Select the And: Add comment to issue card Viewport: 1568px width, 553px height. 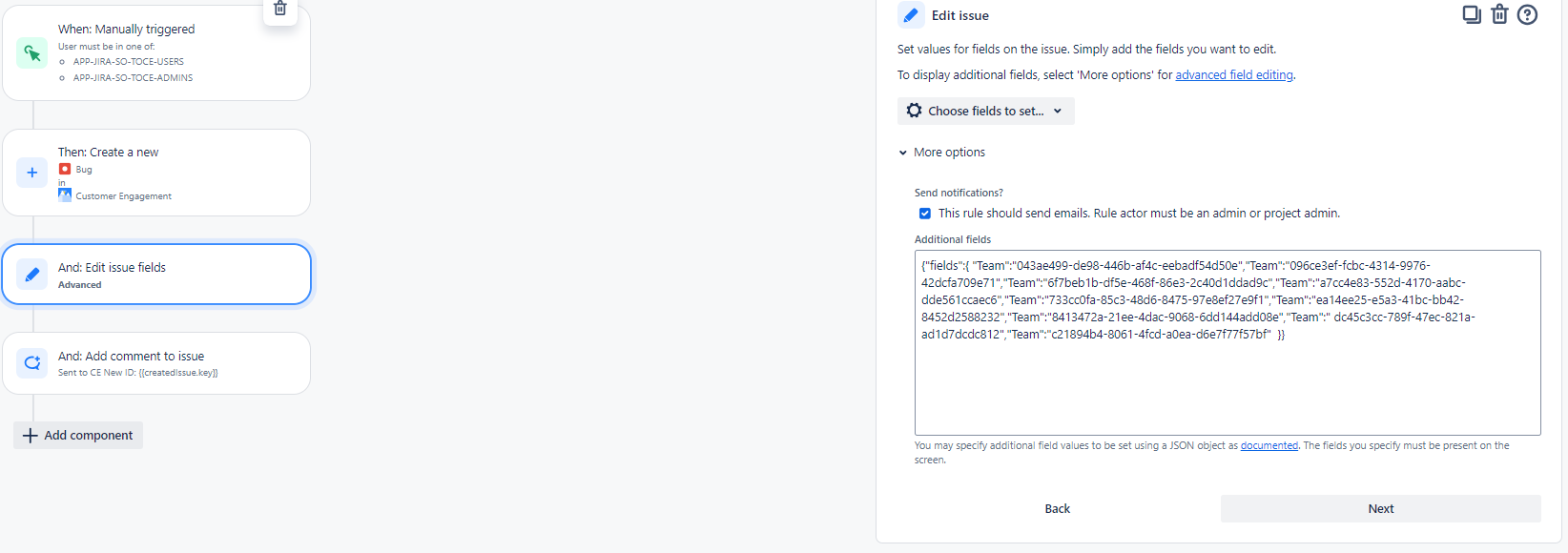tap(156, 363)
